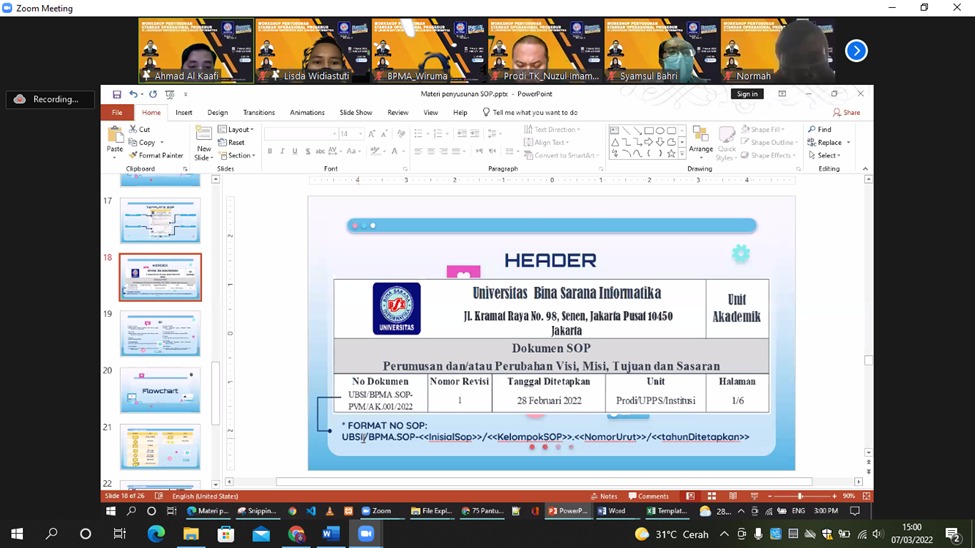Toggle the Comments pane in status bar
975x548 pixels.
(x=649, y=496)
